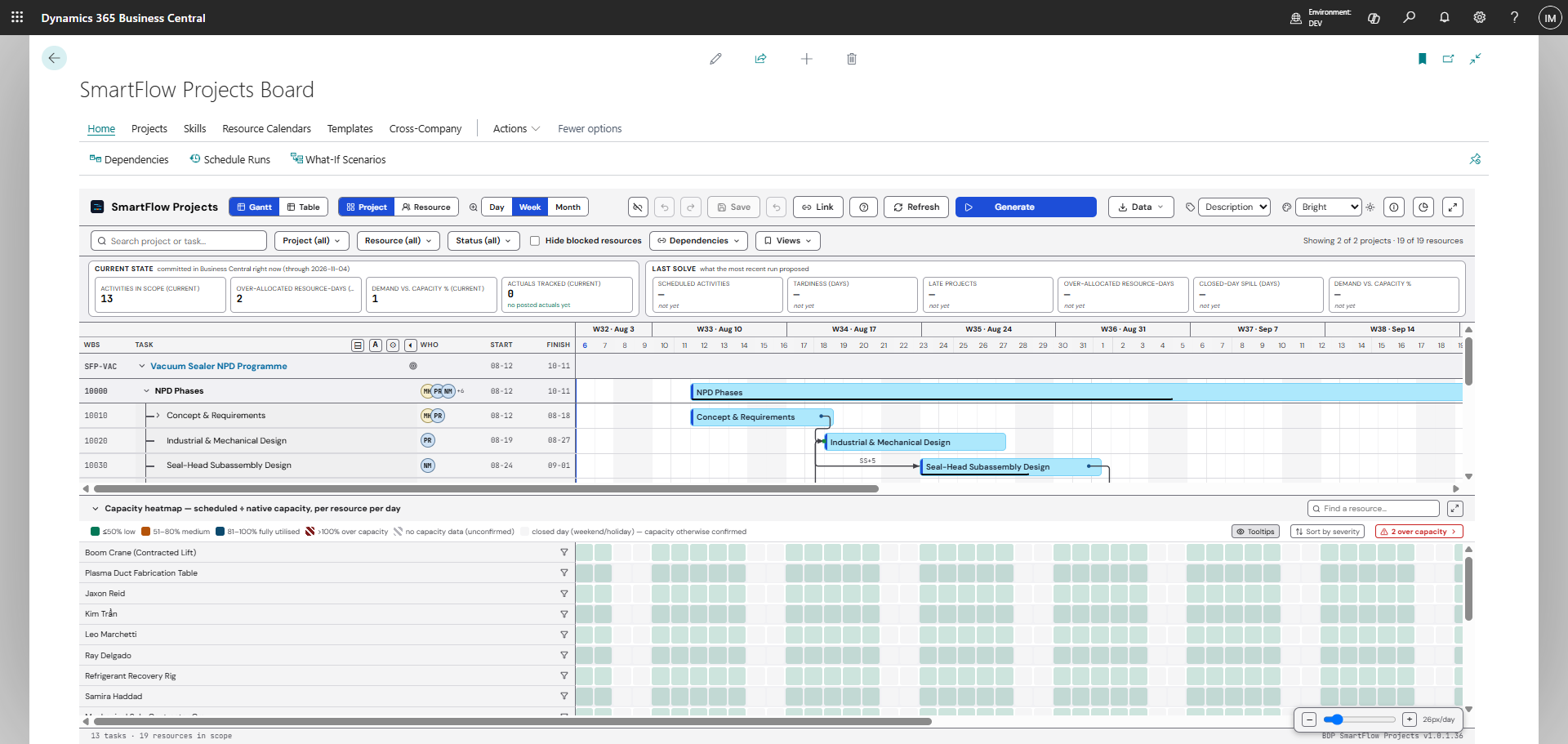
Task: Open the Home tab
Action: (x=101, y=129)
